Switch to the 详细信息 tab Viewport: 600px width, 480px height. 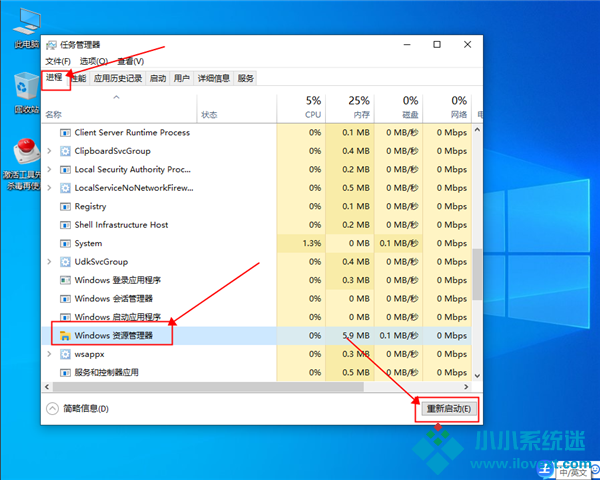pyautogui.click(x=213, y=78)
